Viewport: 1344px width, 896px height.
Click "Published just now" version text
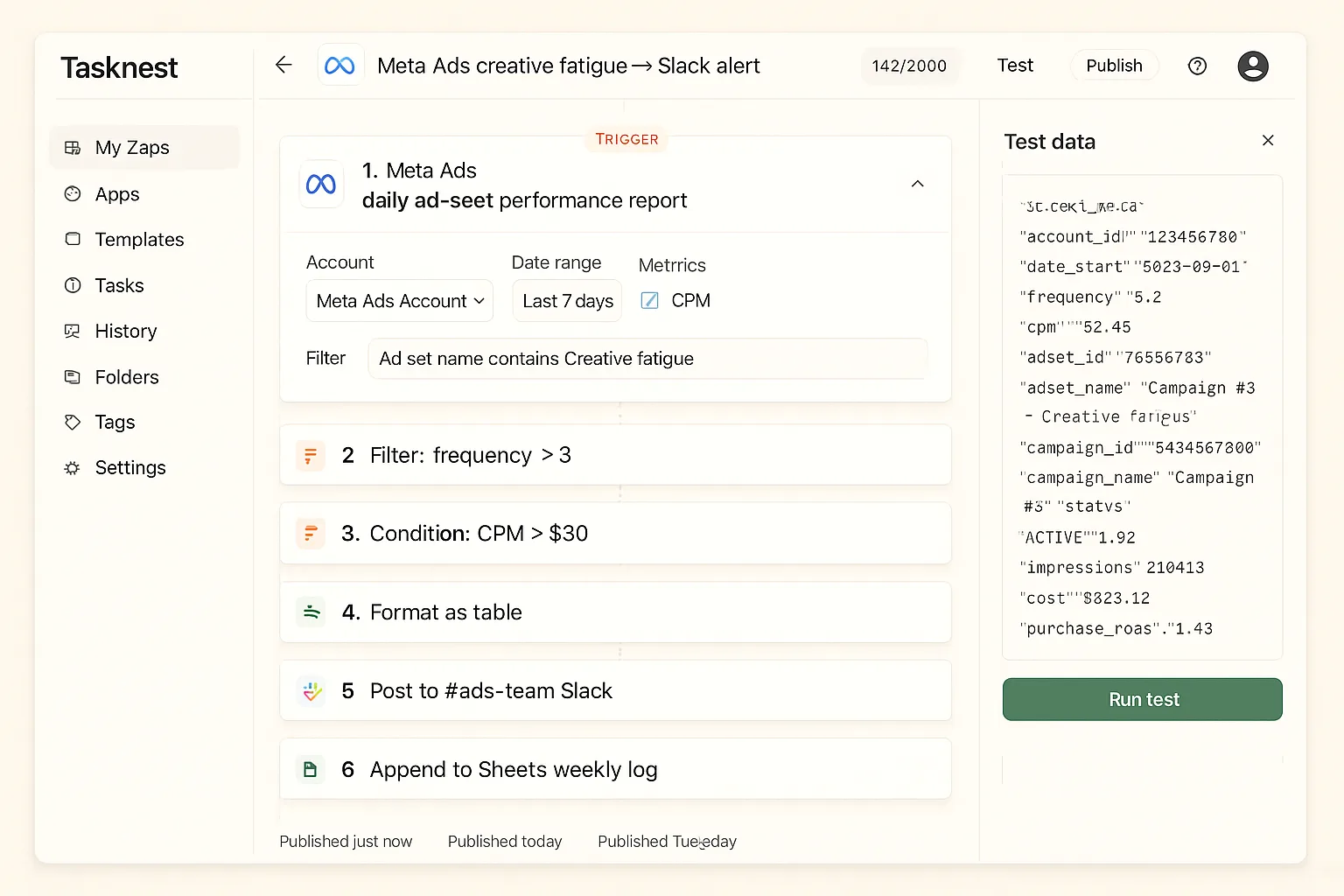[346, 842]
